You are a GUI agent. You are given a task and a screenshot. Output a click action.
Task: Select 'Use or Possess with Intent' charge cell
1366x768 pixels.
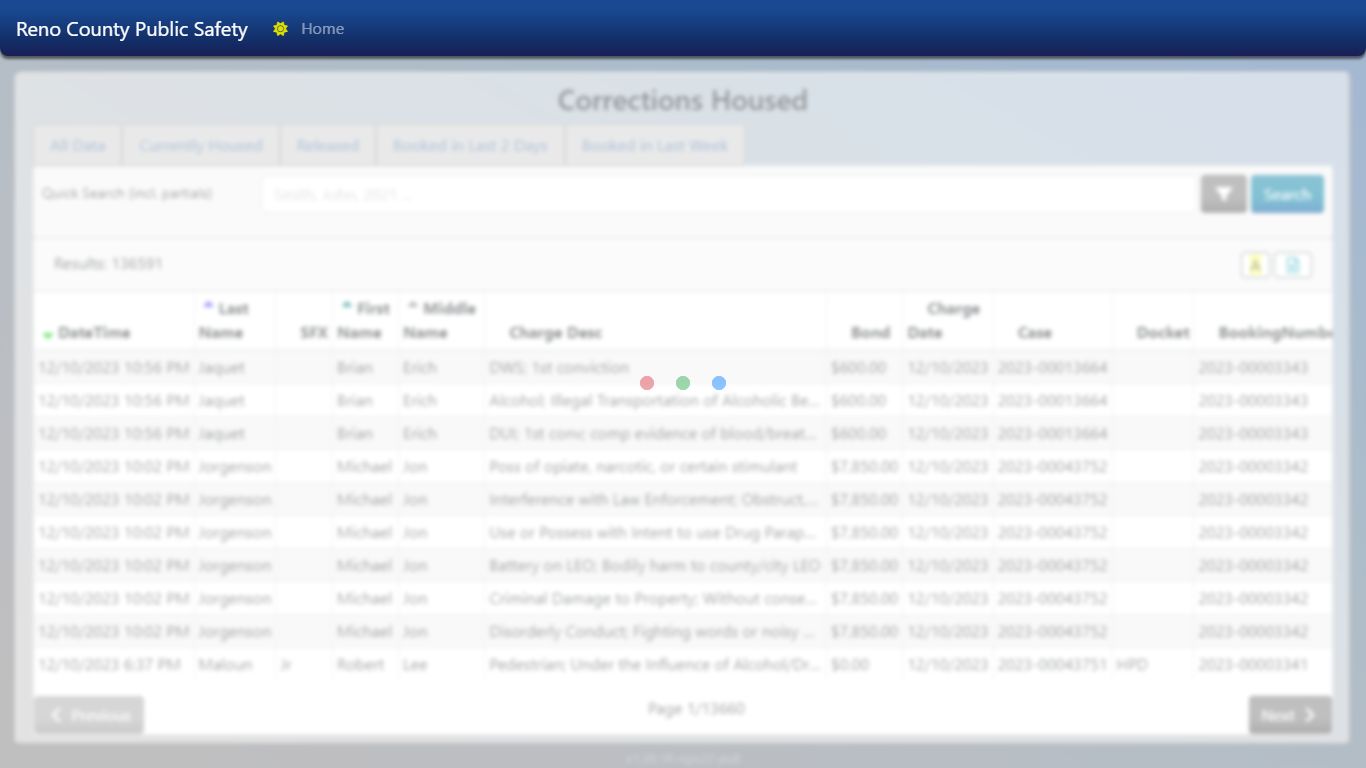[x=656, y=533]
